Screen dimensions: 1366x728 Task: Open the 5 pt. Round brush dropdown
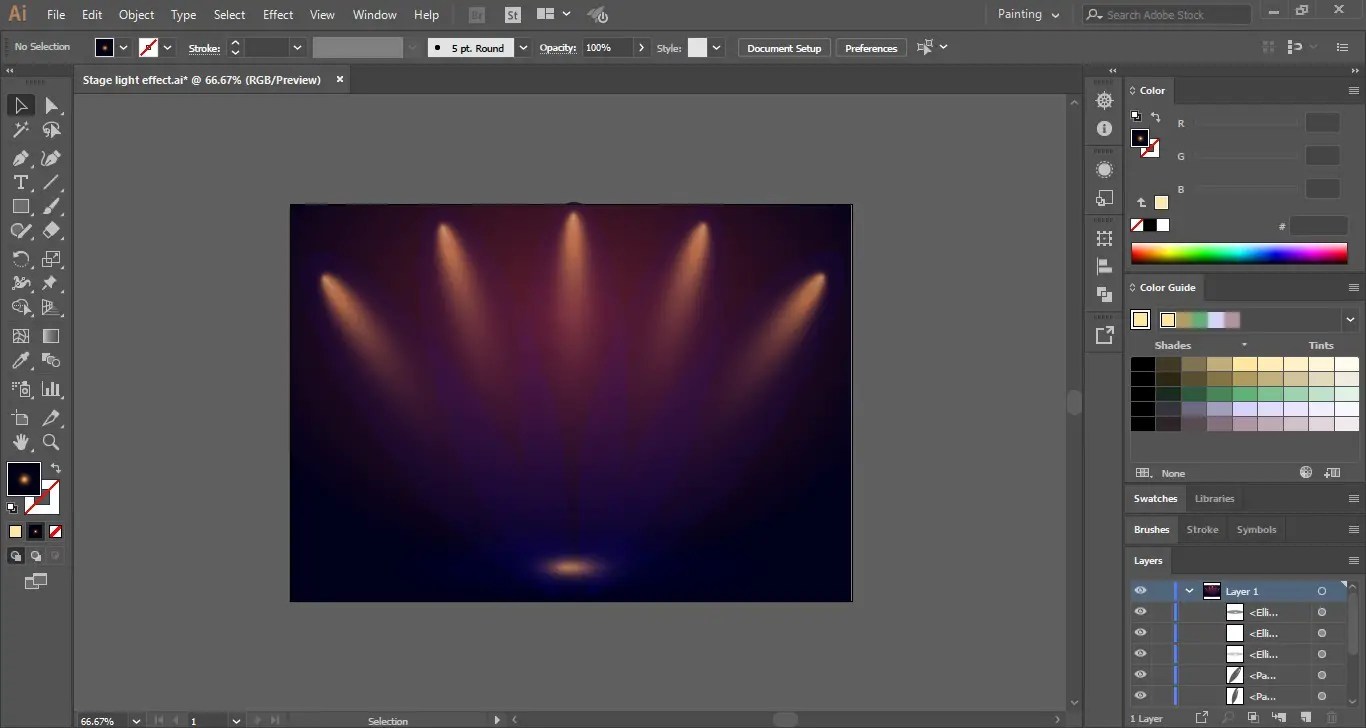pyautogui.click(x=522, y=47)
